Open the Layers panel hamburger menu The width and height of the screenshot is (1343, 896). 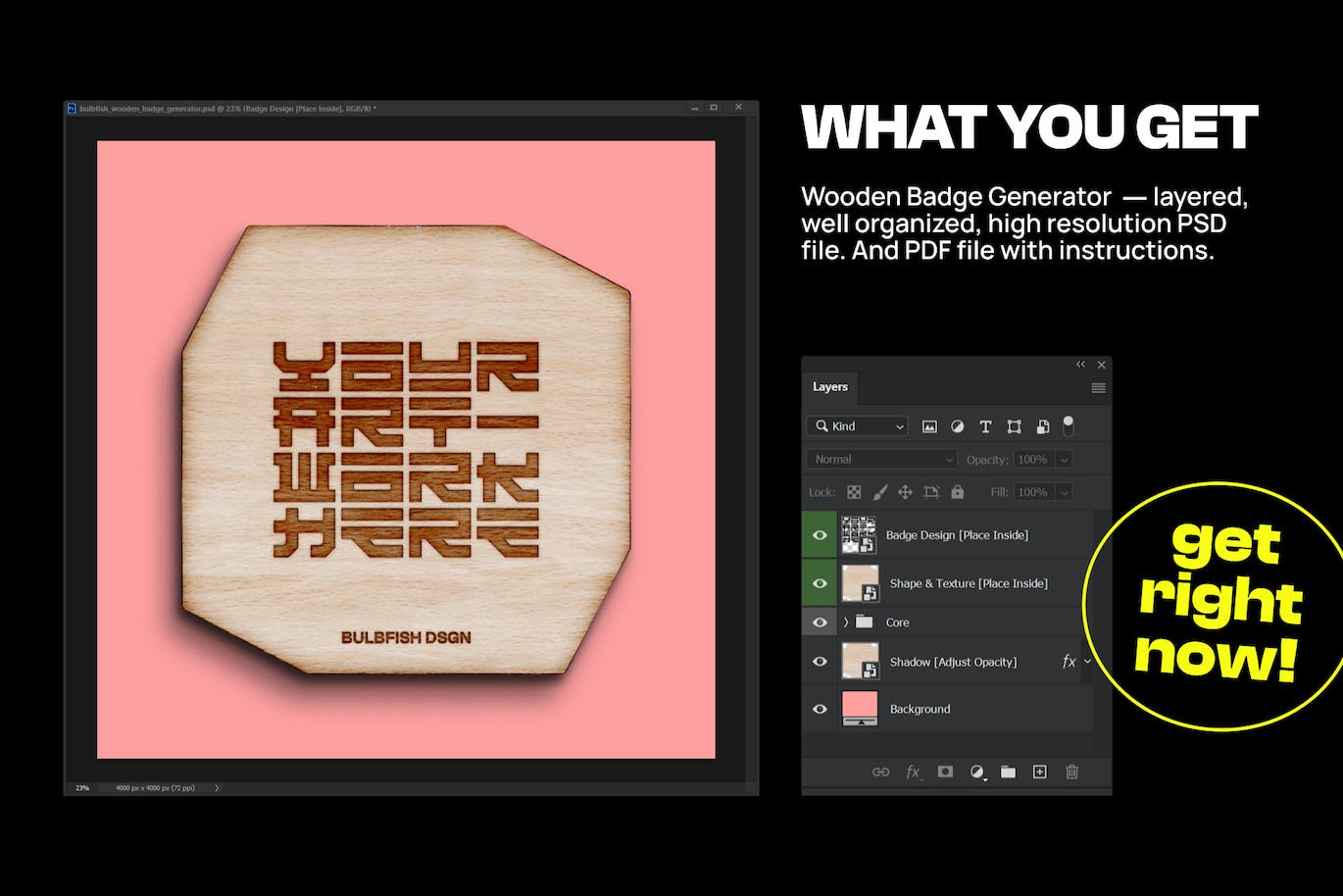point(1098,388)
